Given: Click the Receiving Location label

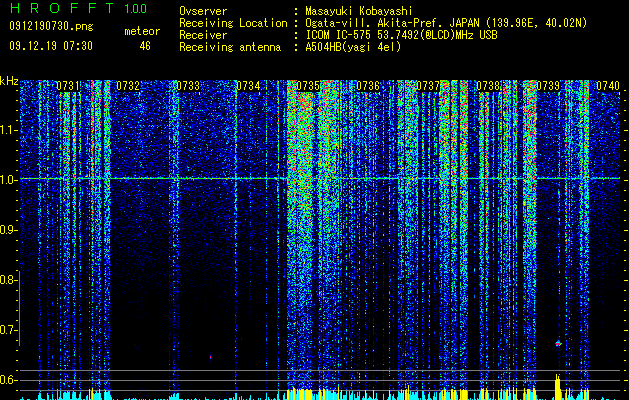Looking at the screenshot, I should pos(233,23).
